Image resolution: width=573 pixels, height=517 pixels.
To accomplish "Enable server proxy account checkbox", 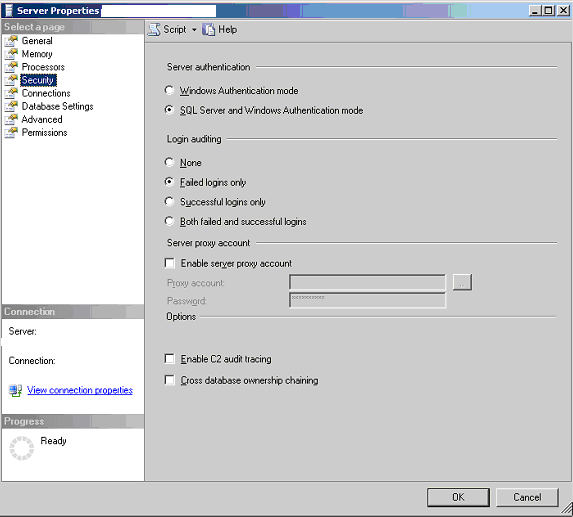I will point(170,263).
